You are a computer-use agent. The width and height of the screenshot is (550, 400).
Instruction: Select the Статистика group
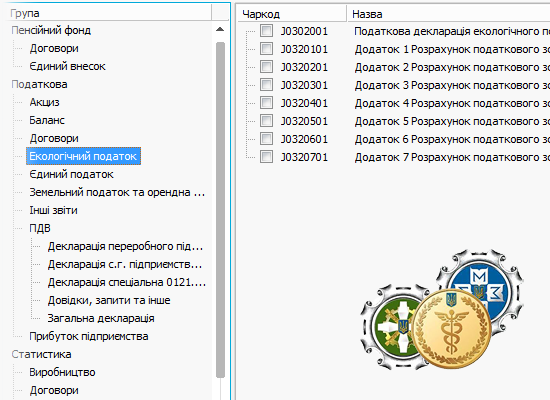click(41, 354)
